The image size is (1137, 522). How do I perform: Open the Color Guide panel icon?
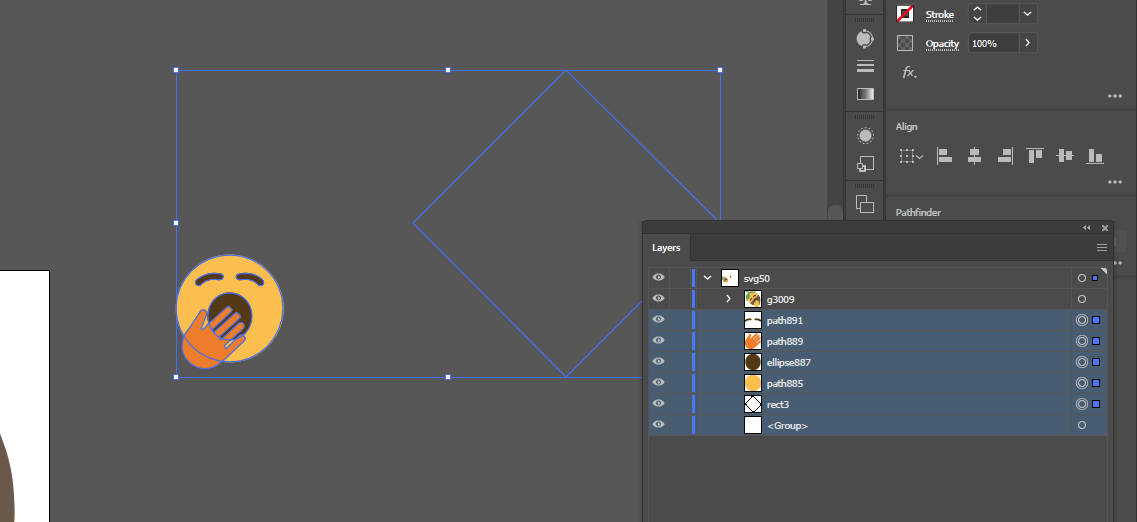point(864,38)
